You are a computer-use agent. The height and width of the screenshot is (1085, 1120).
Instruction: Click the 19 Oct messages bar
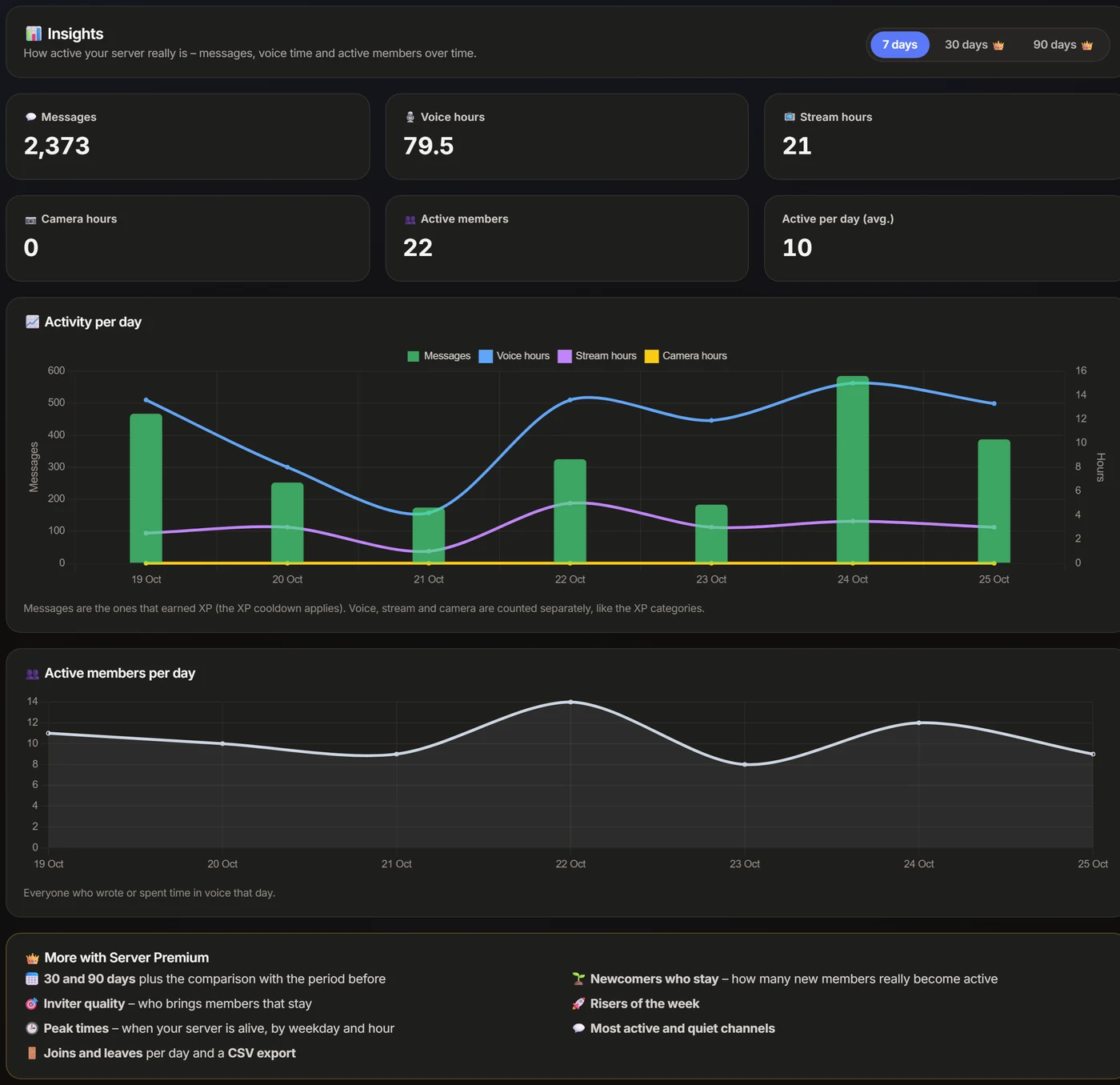tap(146, 488)
